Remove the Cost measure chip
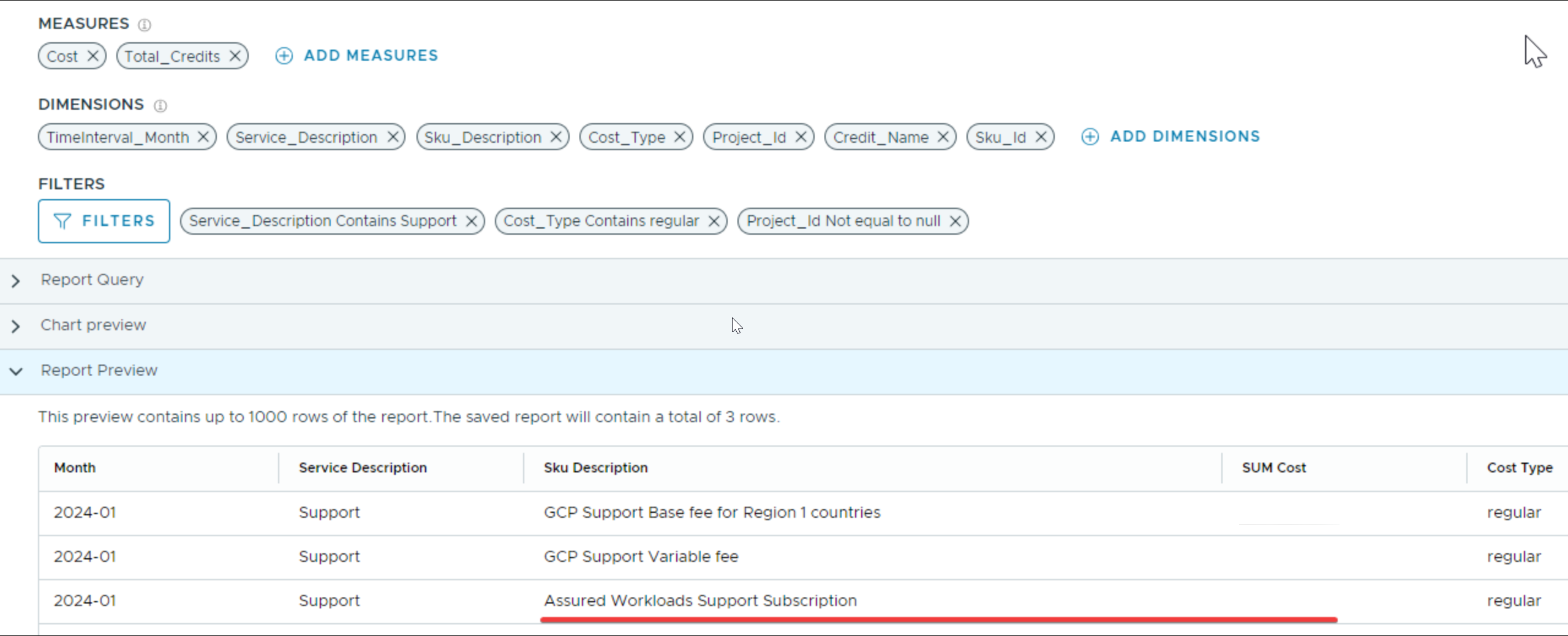This screenshot has width=1568, height=636. click(92, 56)
